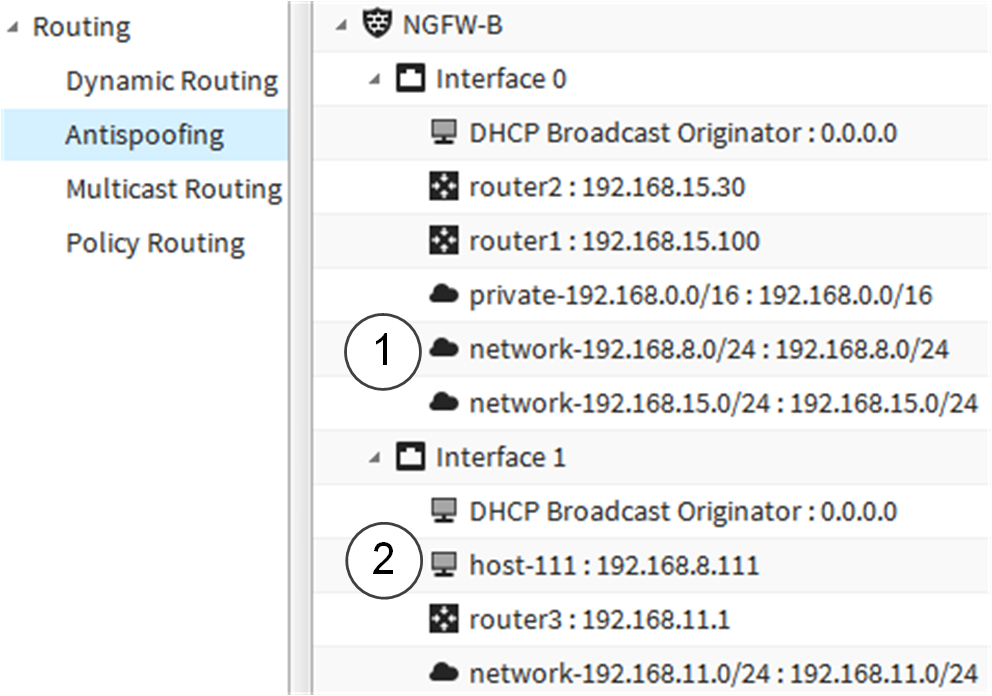Select the Antispoofing item
The image size is (992, 696).
coord(144,135)
